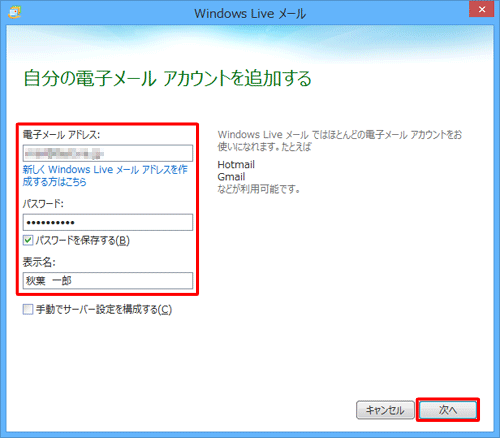Viewport: 500px width, 438px height.
Task: Click the 表示名: label
Action: click(x=39, y=262)
